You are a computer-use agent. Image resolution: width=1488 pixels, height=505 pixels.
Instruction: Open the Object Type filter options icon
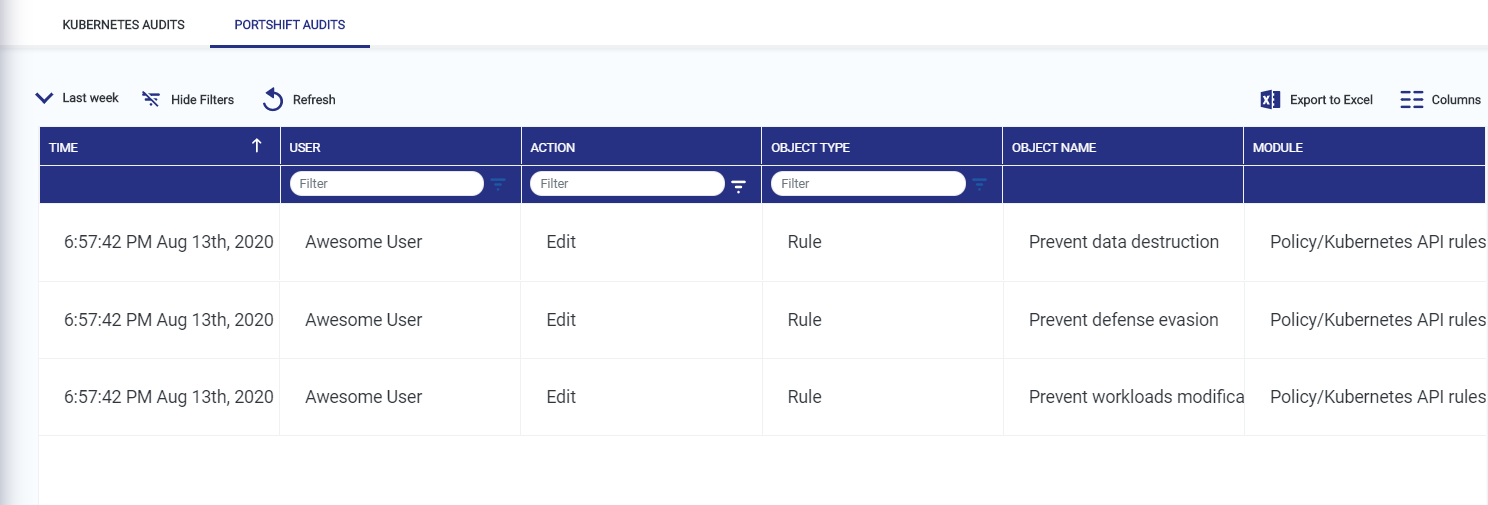click(980, 184)
